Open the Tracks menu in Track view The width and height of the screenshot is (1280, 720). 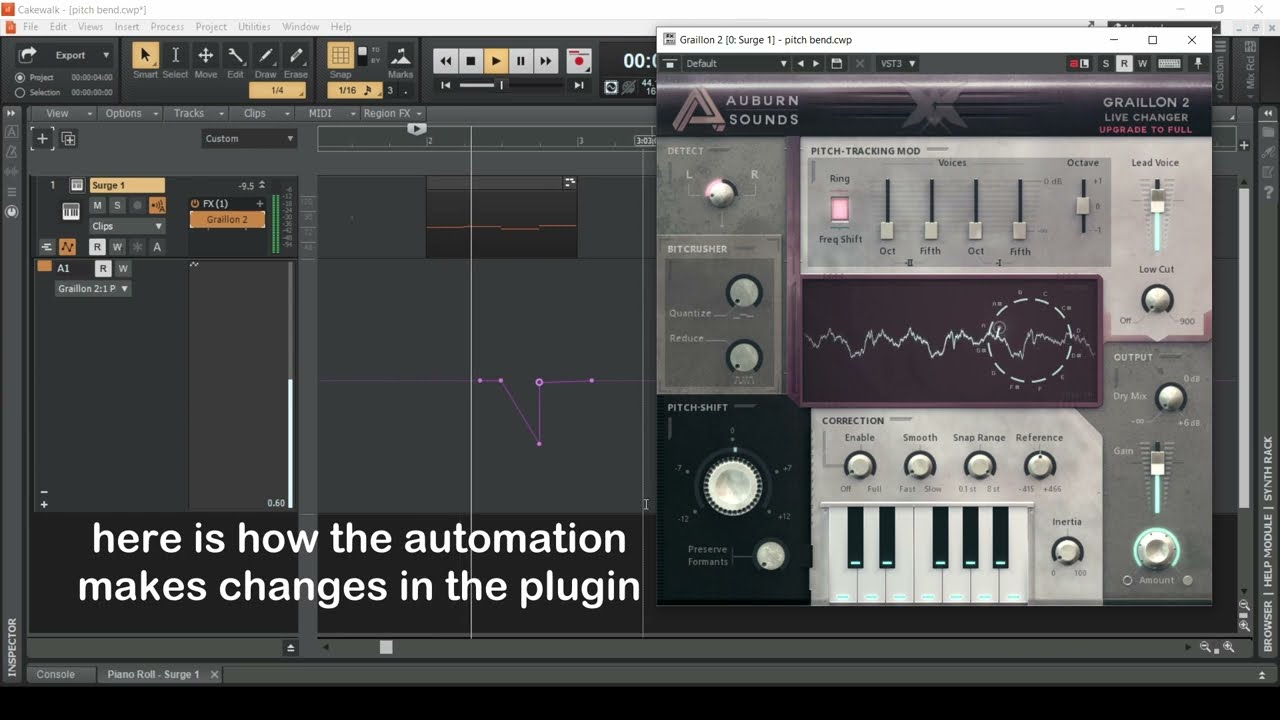click(194, 113)
